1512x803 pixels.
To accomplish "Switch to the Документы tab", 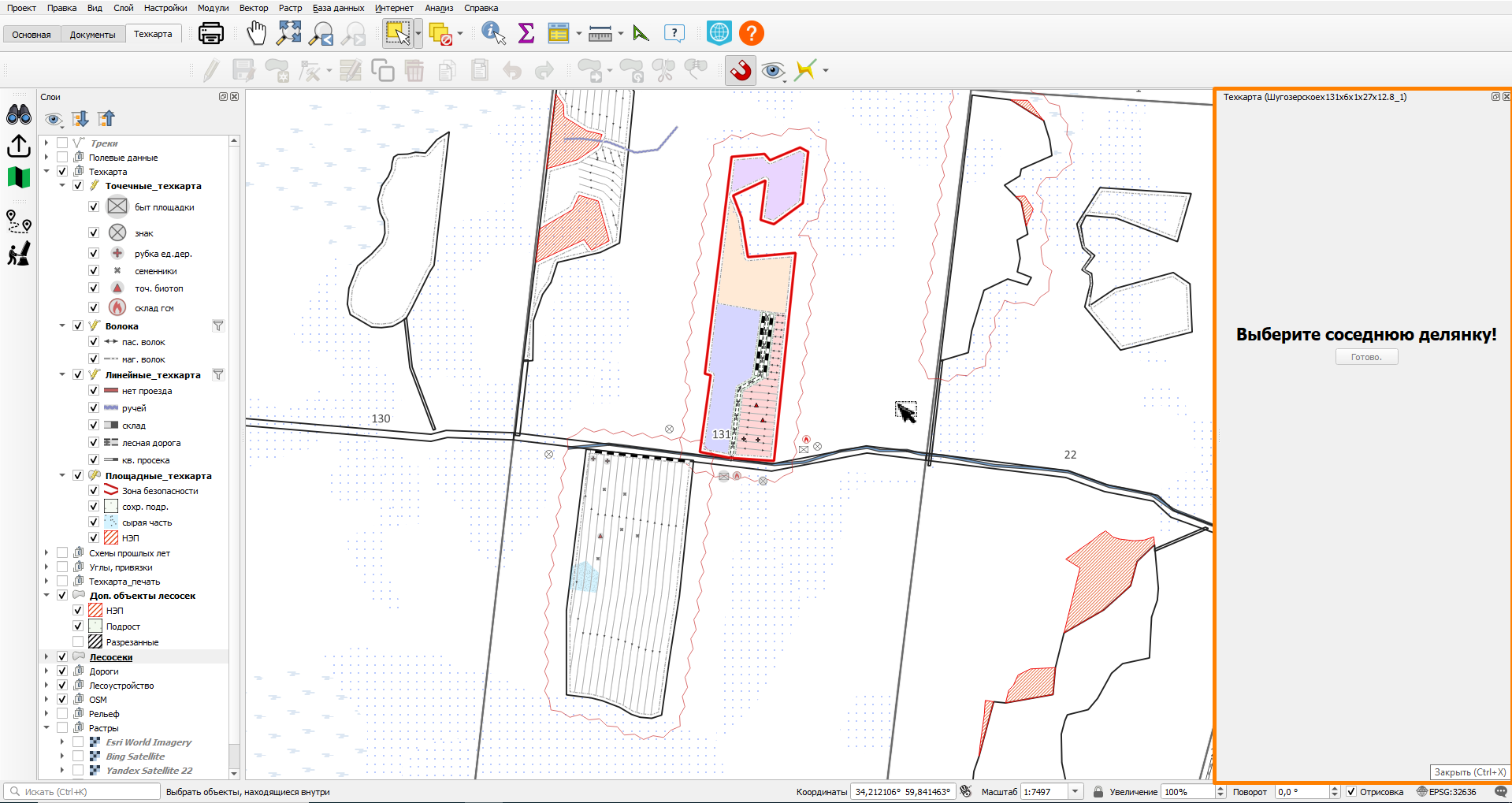I will (92, 35).
